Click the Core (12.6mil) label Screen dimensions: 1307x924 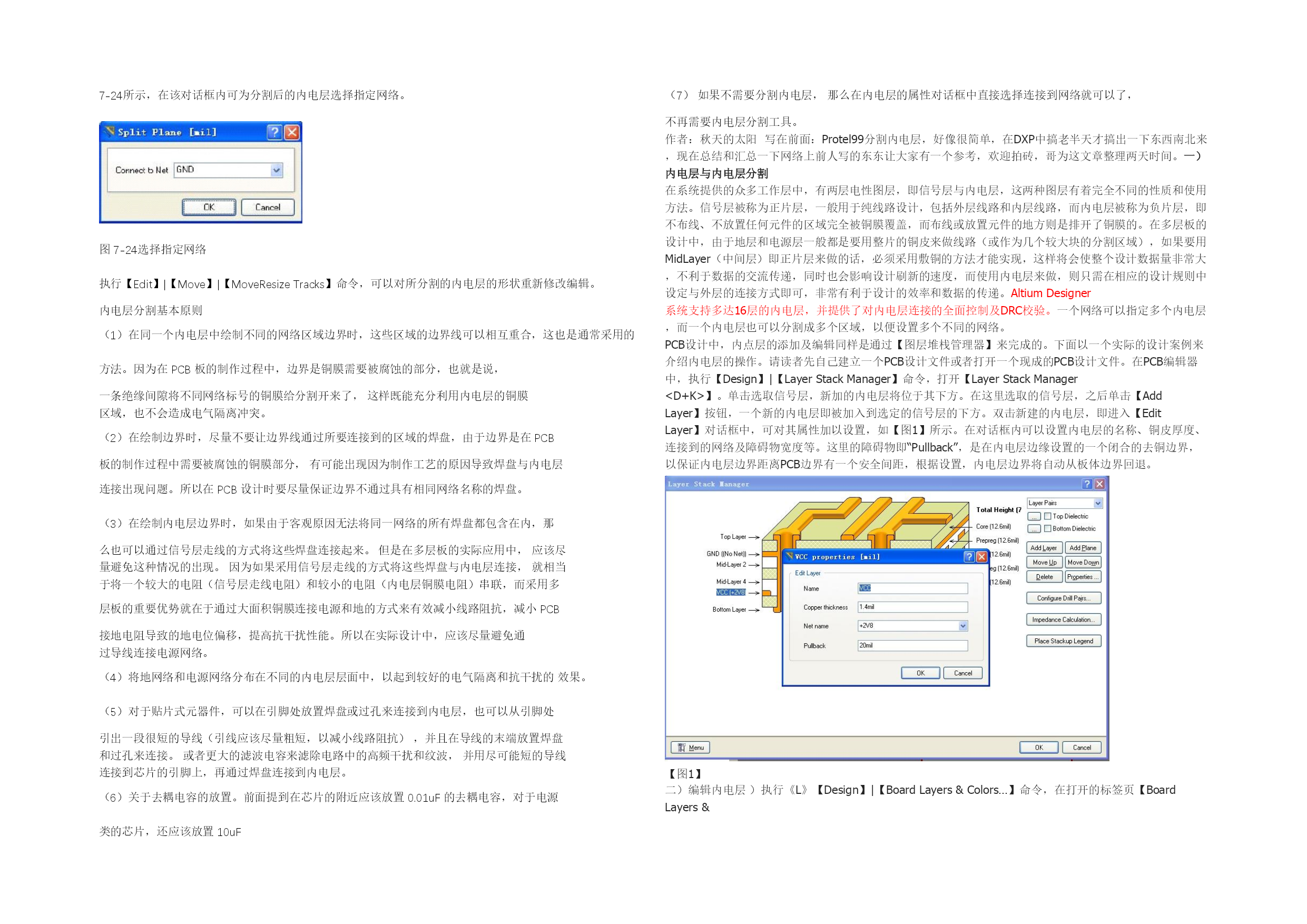[994, 527]
